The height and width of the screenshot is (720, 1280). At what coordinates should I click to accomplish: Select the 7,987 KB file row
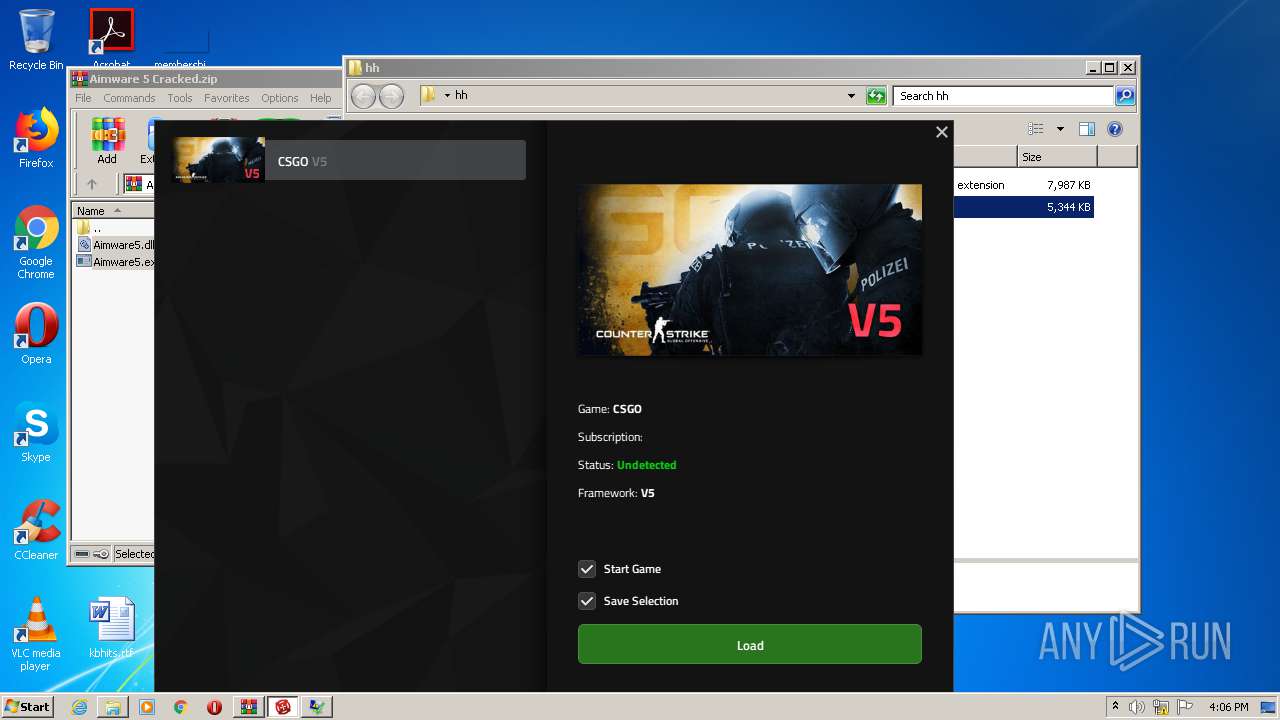pyautogui.click(x=1024, y=185)
